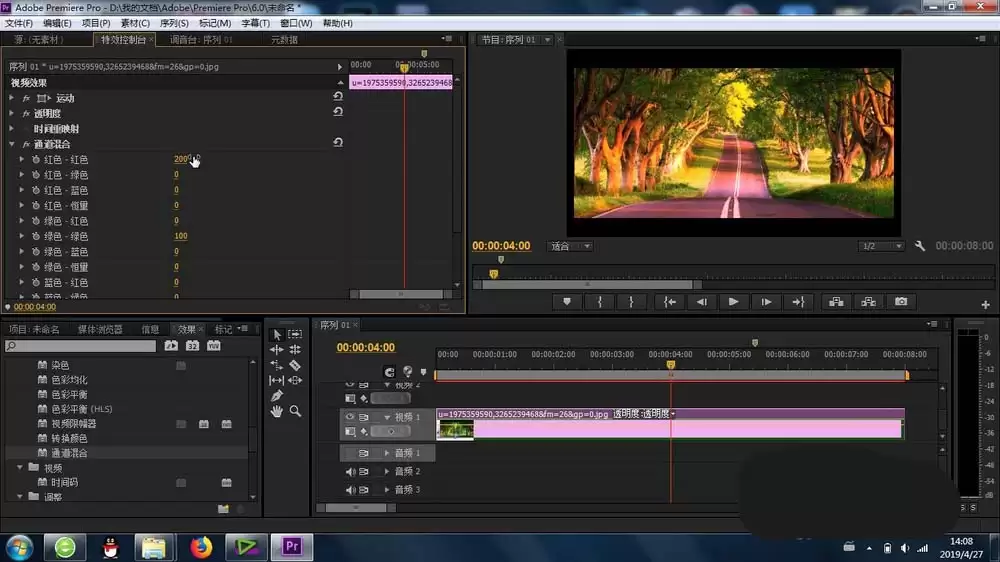
Task: Toggle 视频 1 track visibility eye
Action: [x=349, y=417]
